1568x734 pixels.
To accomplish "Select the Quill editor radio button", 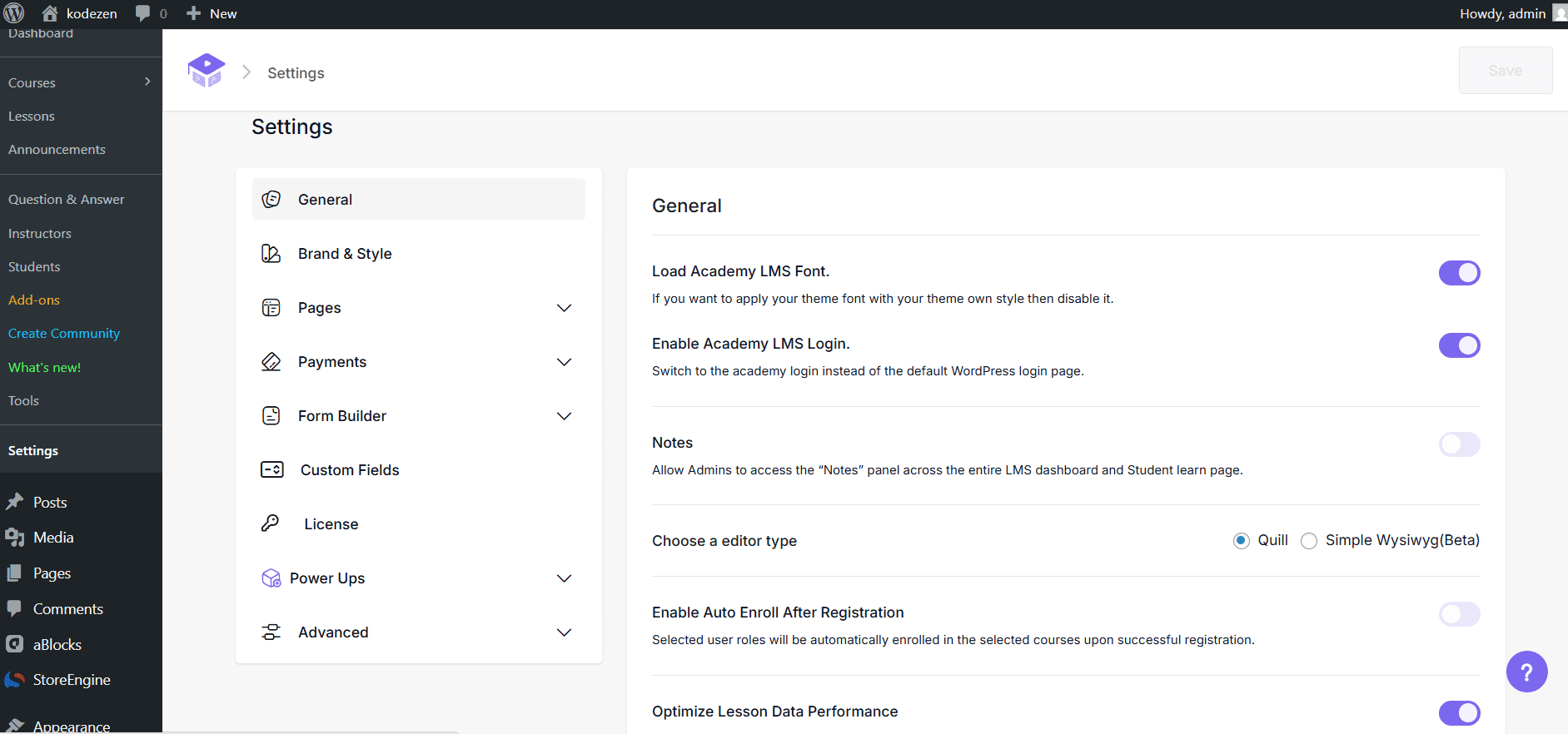I will [1242, 541].
